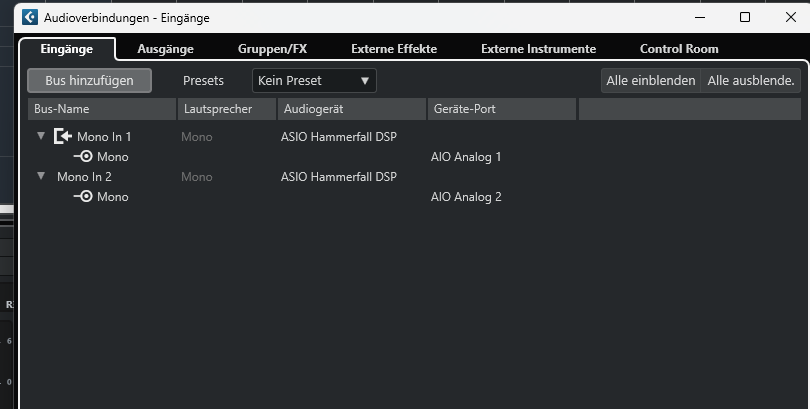810x409 pixels.
Task: Collapse the Mono In 2 bus
Action: pyautogui.click(x=41, y=176)
